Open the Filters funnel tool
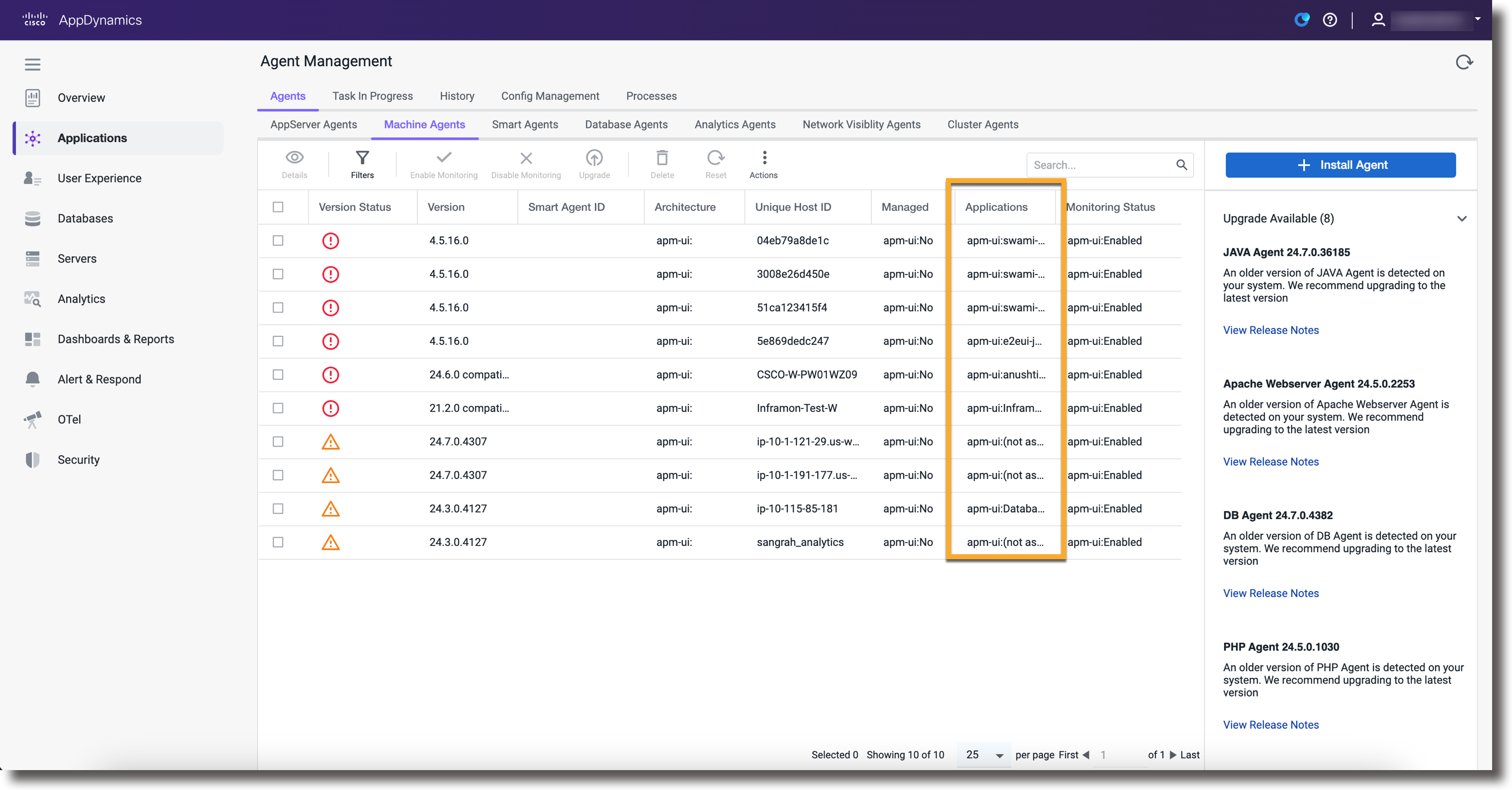Viewport: 1512px width, 790px height. (x=362, y=157)
